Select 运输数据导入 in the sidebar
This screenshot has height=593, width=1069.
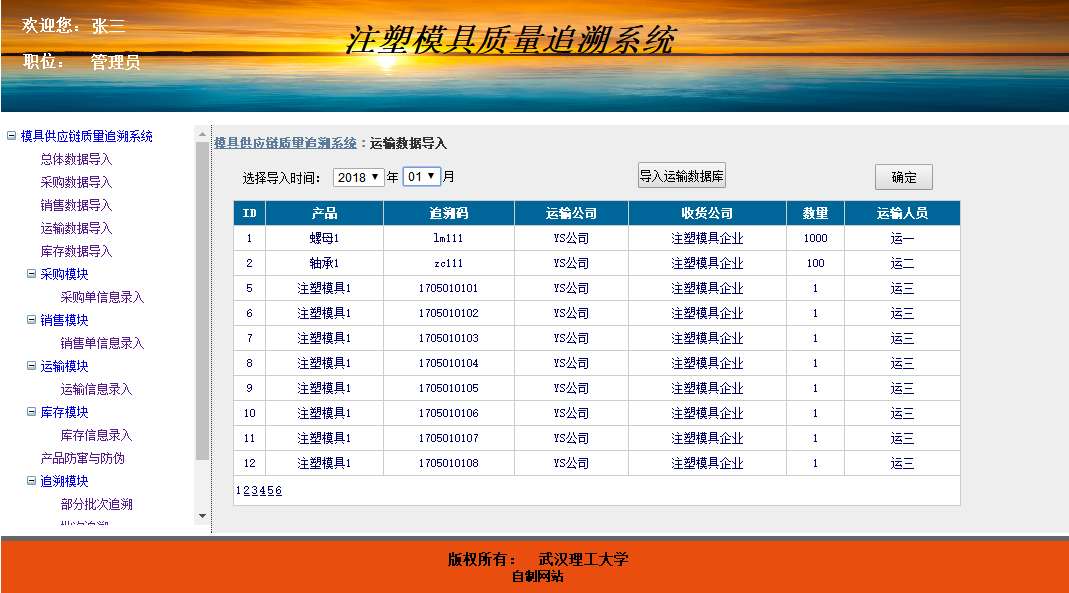click(x=76, y=228)
